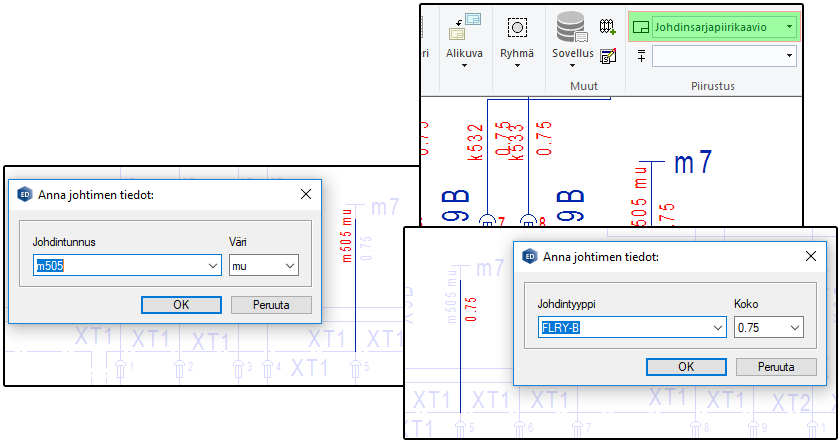Open the Alikuva tool icon
The image size is (840, 443).
[464, 27]
